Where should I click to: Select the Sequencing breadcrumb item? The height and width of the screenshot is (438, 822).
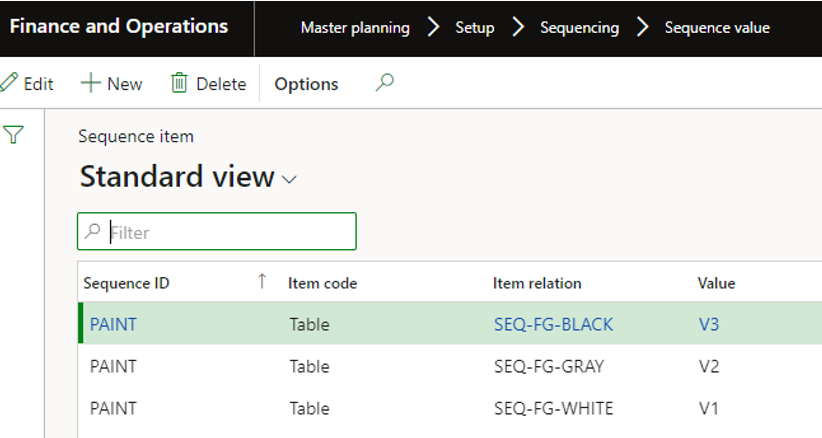[x=579, y=27]
